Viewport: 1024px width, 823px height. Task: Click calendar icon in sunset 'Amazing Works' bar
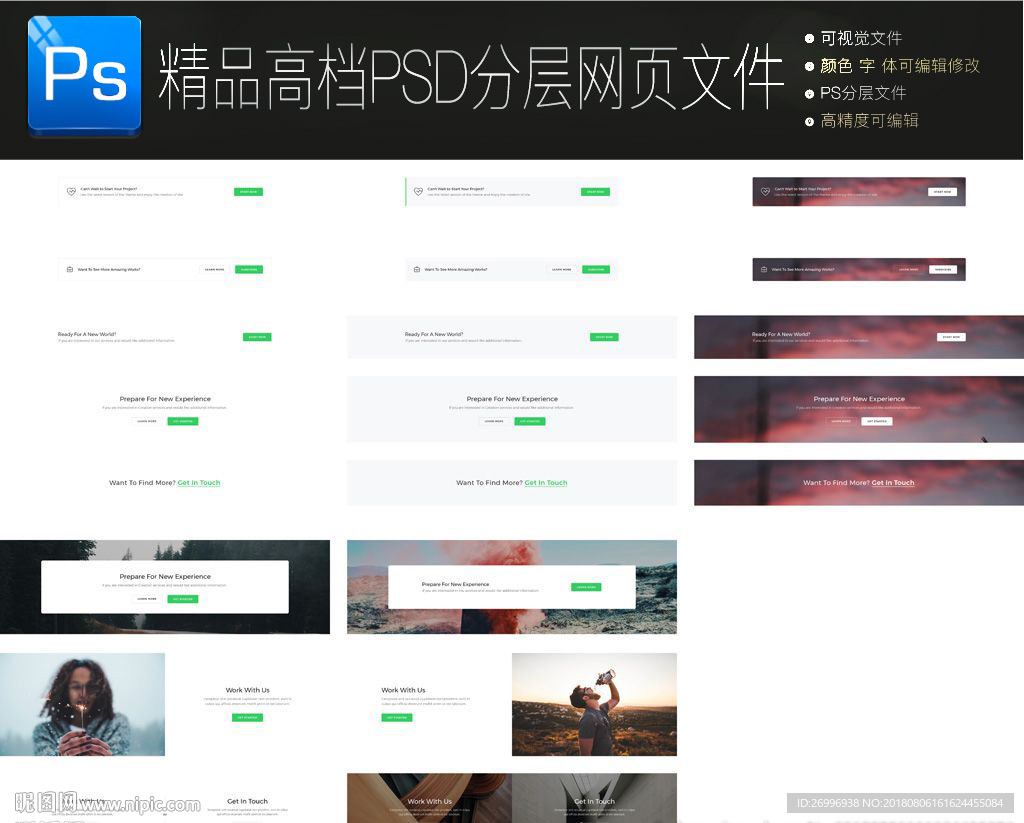[763, 269]
